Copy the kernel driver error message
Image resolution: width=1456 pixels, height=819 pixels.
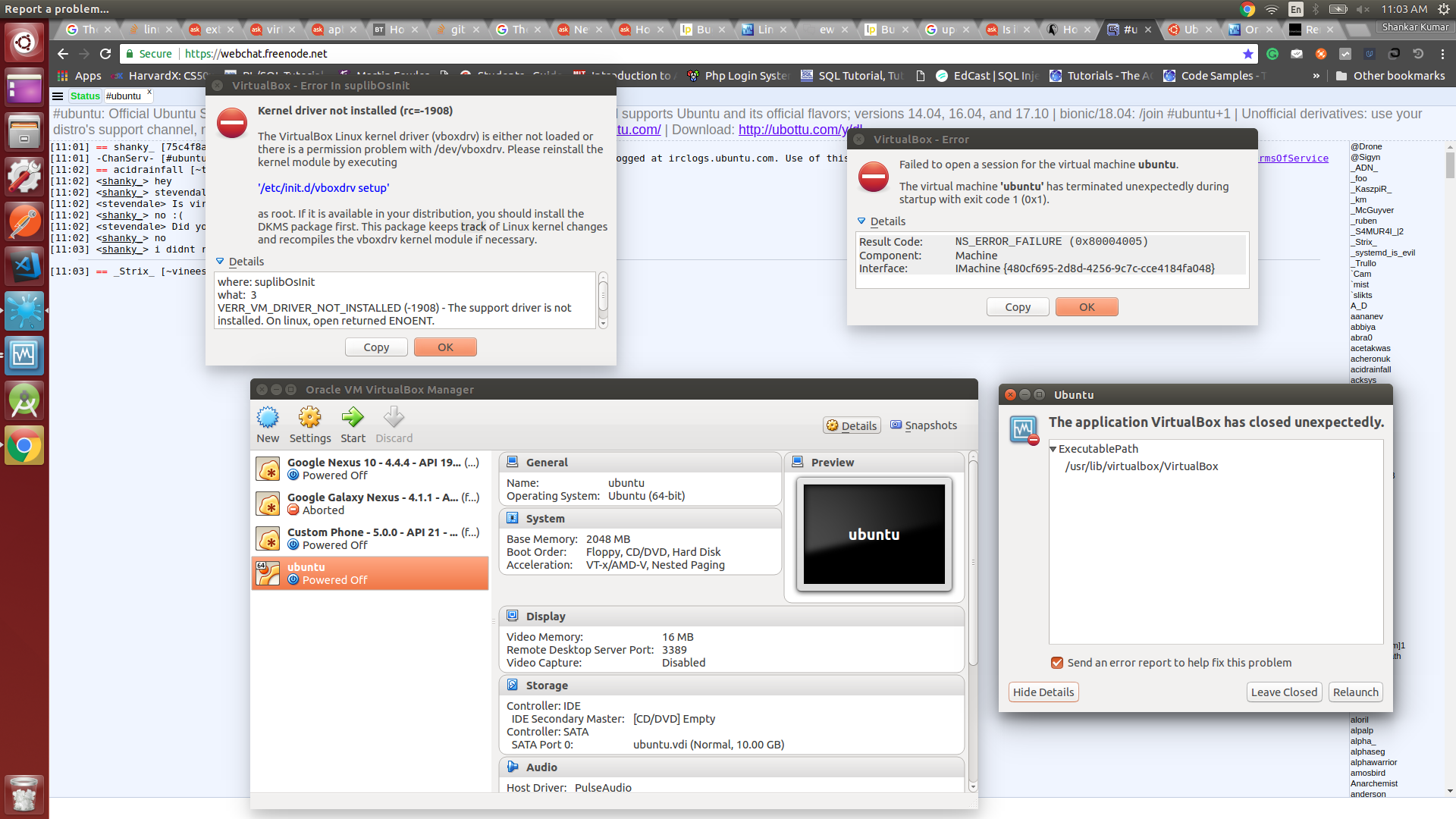coord(376,347)
